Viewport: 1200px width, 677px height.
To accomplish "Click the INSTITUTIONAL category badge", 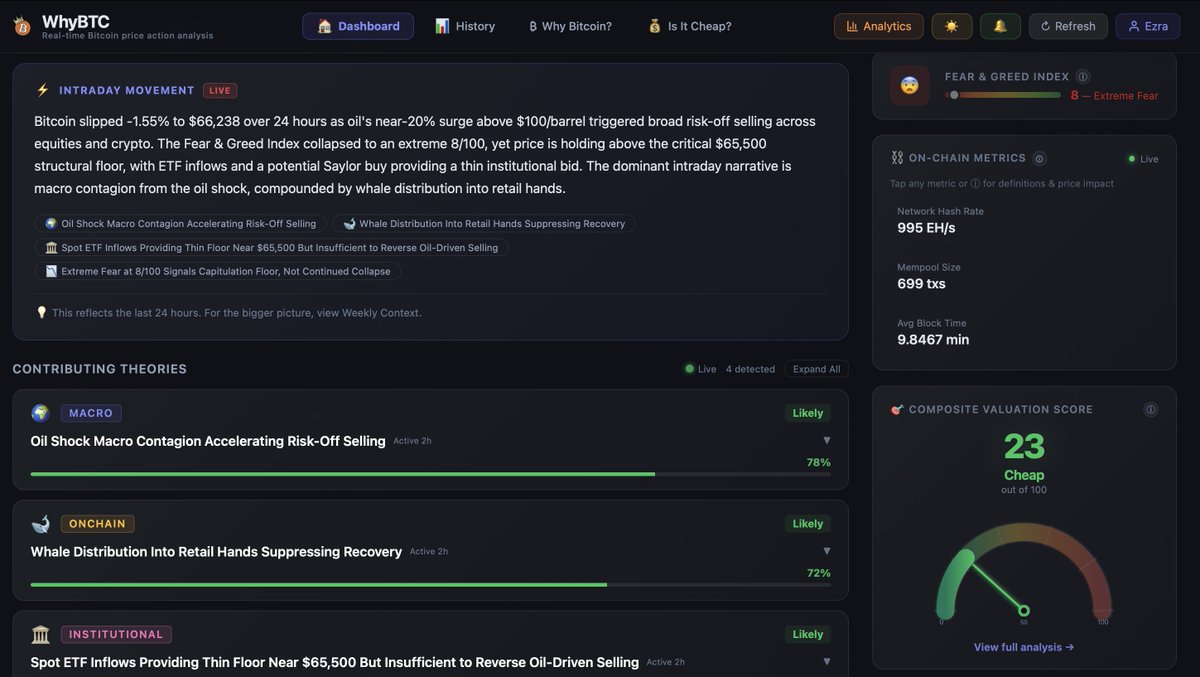I will (x=116, y=634).
